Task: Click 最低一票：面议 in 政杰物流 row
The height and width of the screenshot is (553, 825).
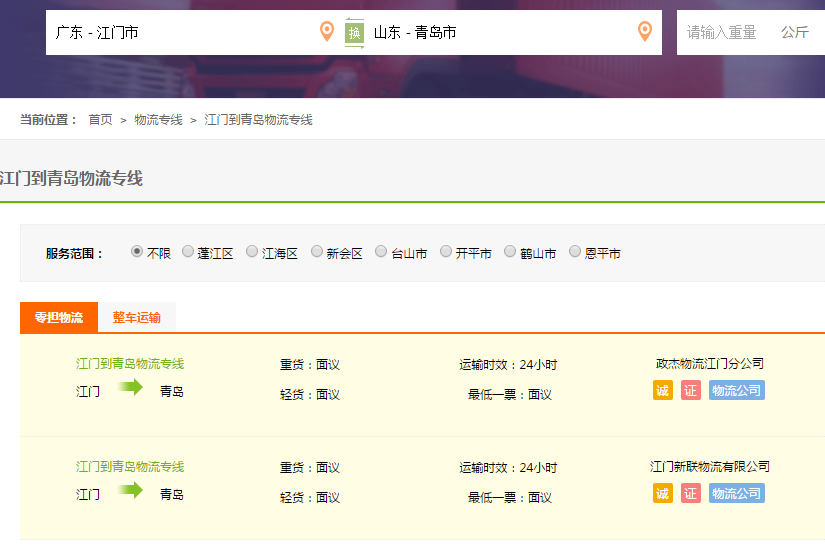Action: [x=510, y=394]
